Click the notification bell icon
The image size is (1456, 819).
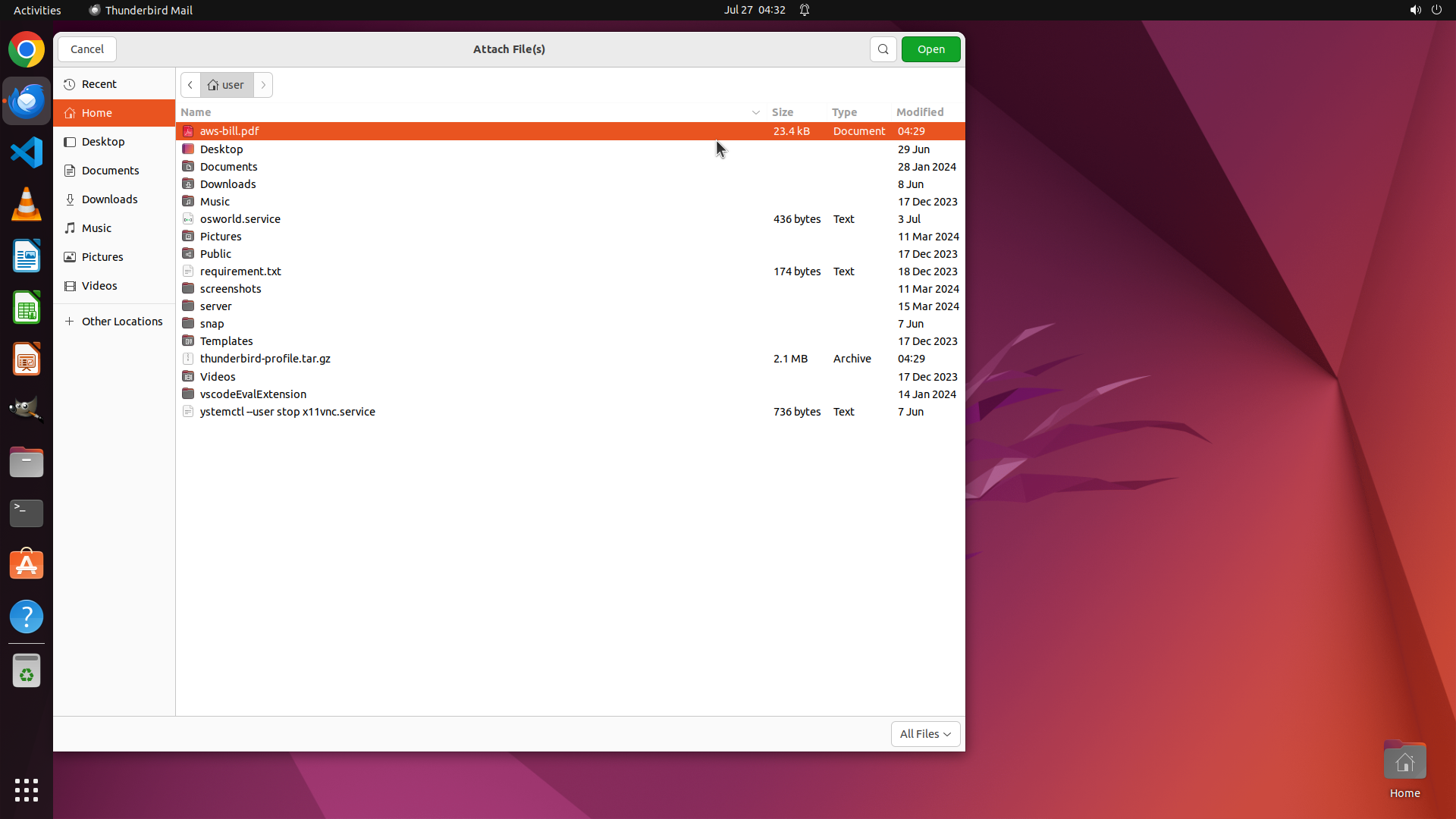click(x=805, y=10)
